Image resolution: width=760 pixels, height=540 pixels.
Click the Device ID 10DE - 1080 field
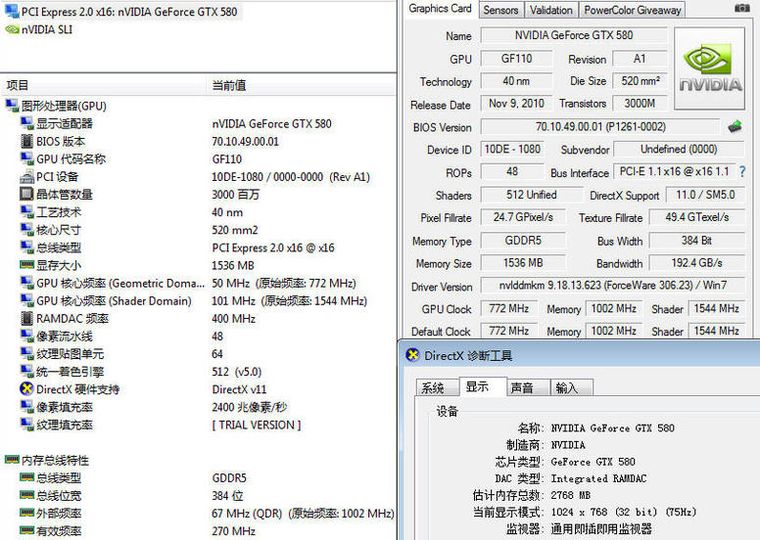[512, 149]
